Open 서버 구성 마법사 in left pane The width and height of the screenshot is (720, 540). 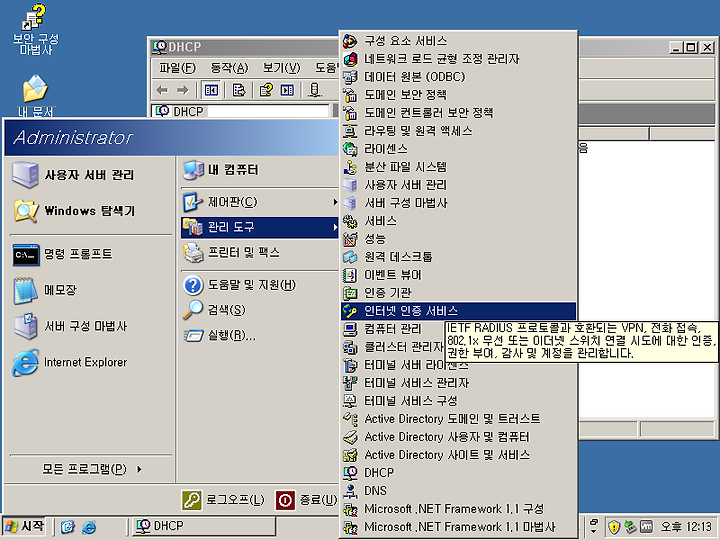[x=91, y=326]
